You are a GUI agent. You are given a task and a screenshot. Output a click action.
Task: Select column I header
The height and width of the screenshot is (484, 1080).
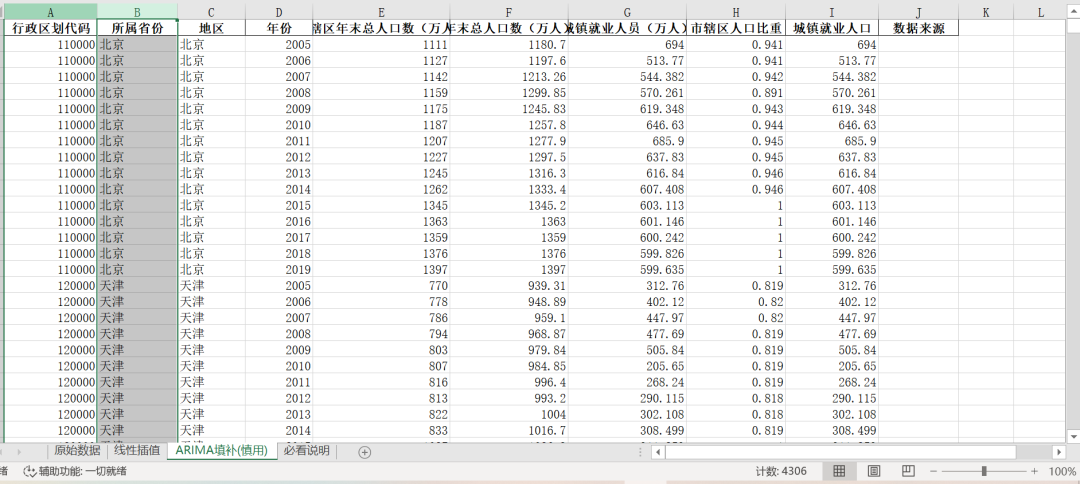[832, 12]
